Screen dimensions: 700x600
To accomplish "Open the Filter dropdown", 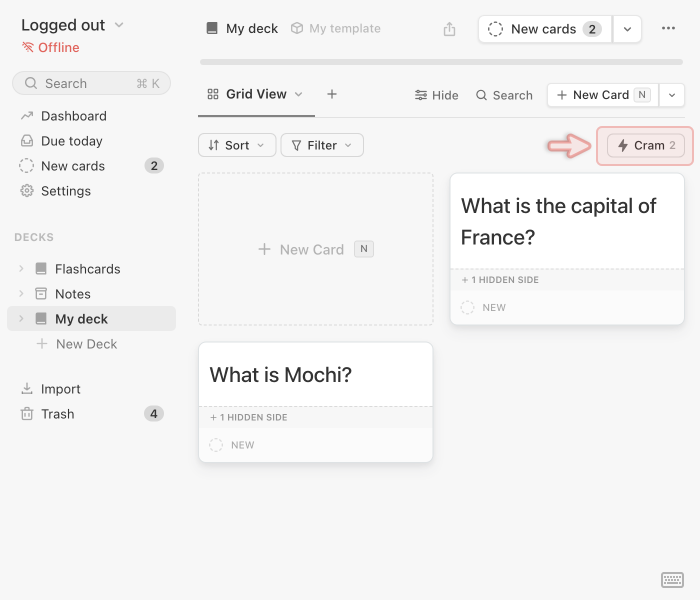I will (321, 145).
